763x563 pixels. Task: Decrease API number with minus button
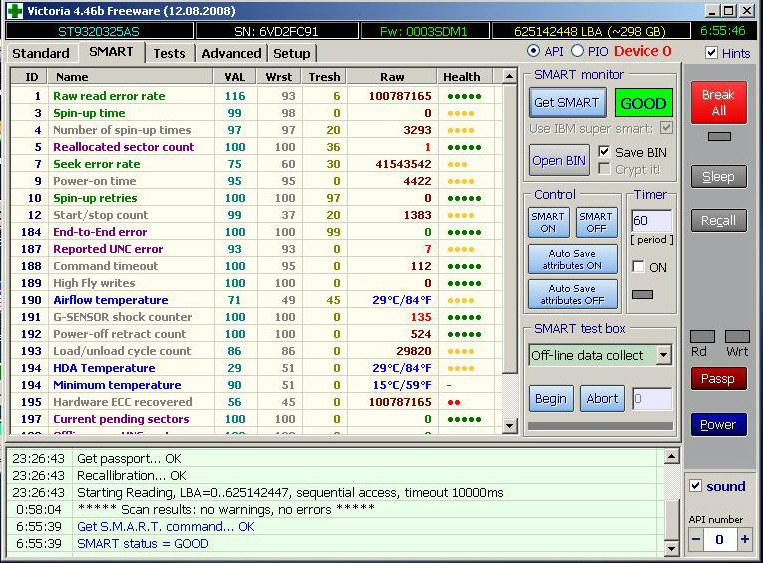(696, 539)
